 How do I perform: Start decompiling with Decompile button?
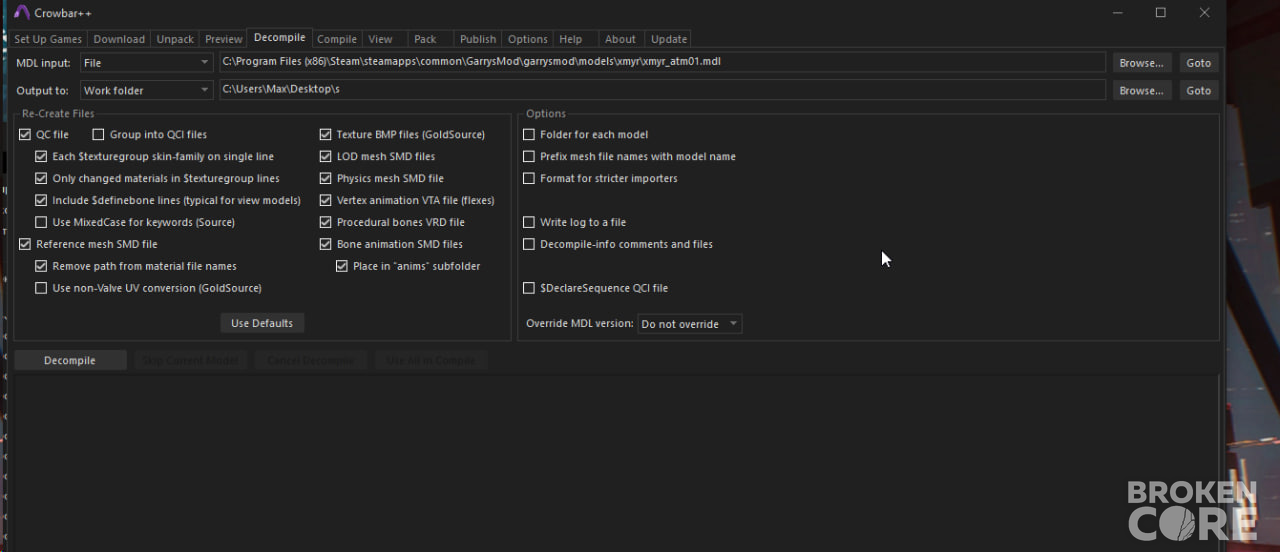coord(70,360)
